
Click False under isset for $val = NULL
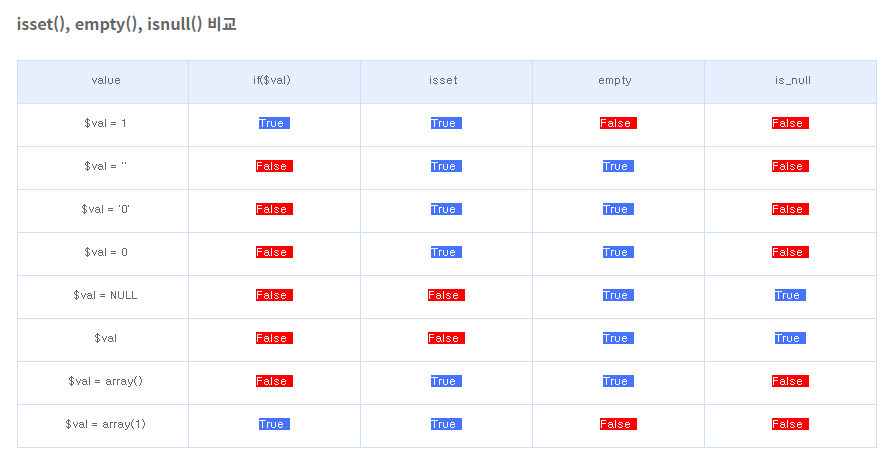click(446, 295)
